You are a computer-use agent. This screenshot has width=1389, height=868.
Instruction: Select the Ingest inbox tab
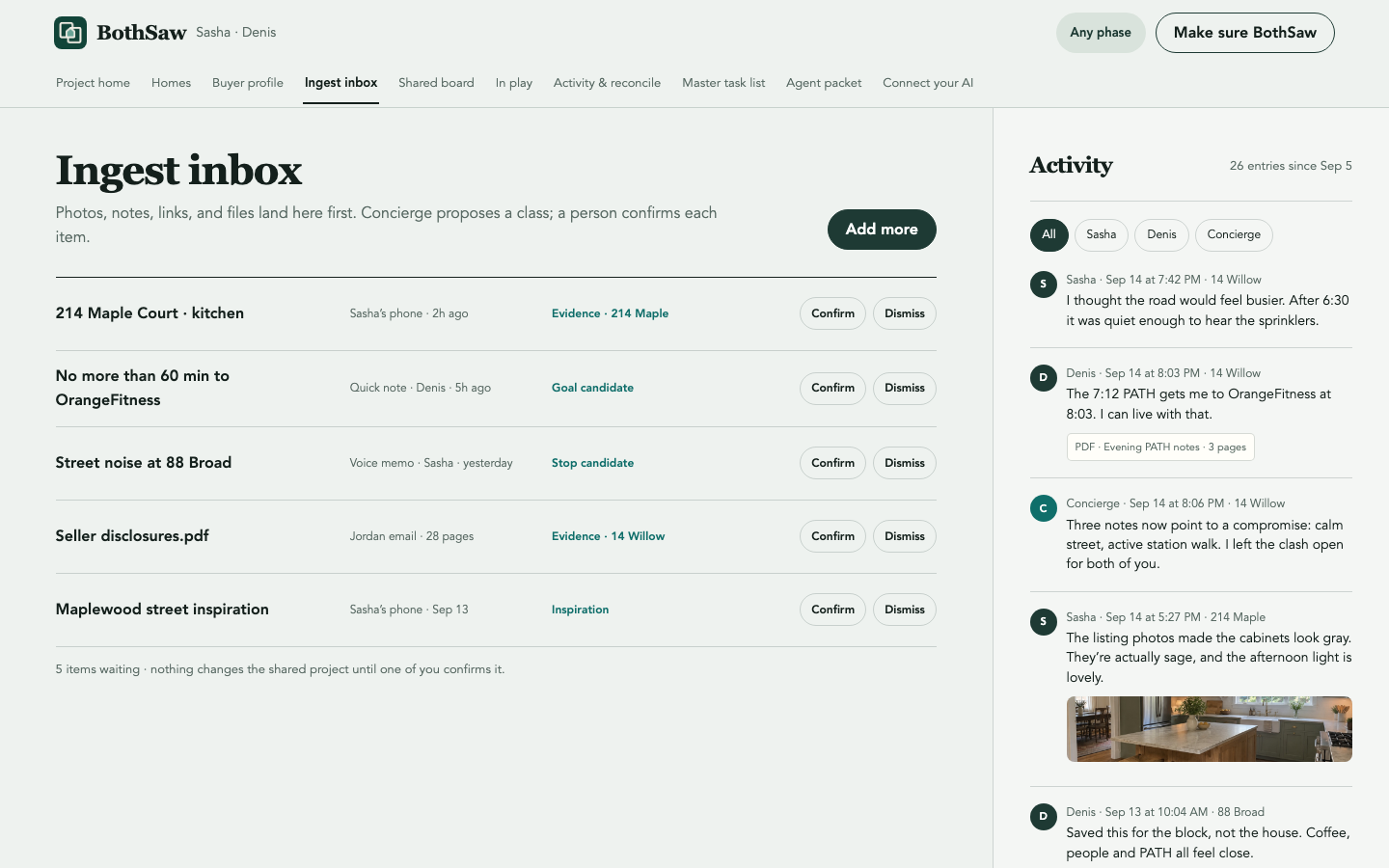(340, 83)
